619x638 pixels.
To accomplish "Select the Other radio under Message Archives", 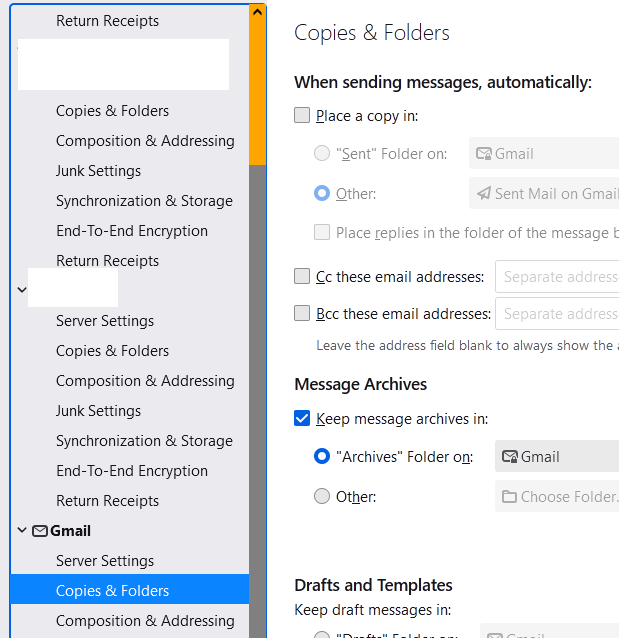I will (x=322, y=496).
